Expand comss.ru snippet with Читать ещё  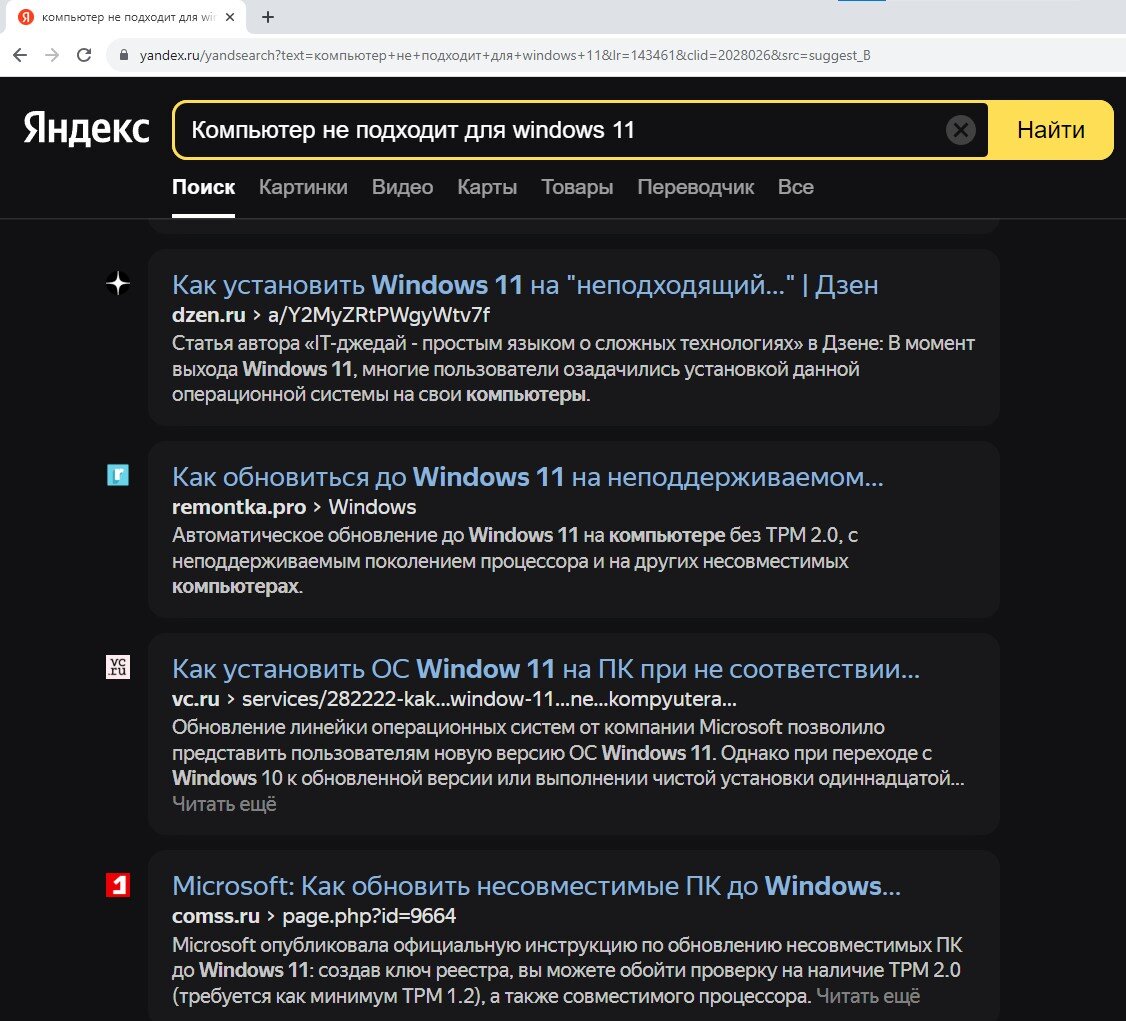868,996
